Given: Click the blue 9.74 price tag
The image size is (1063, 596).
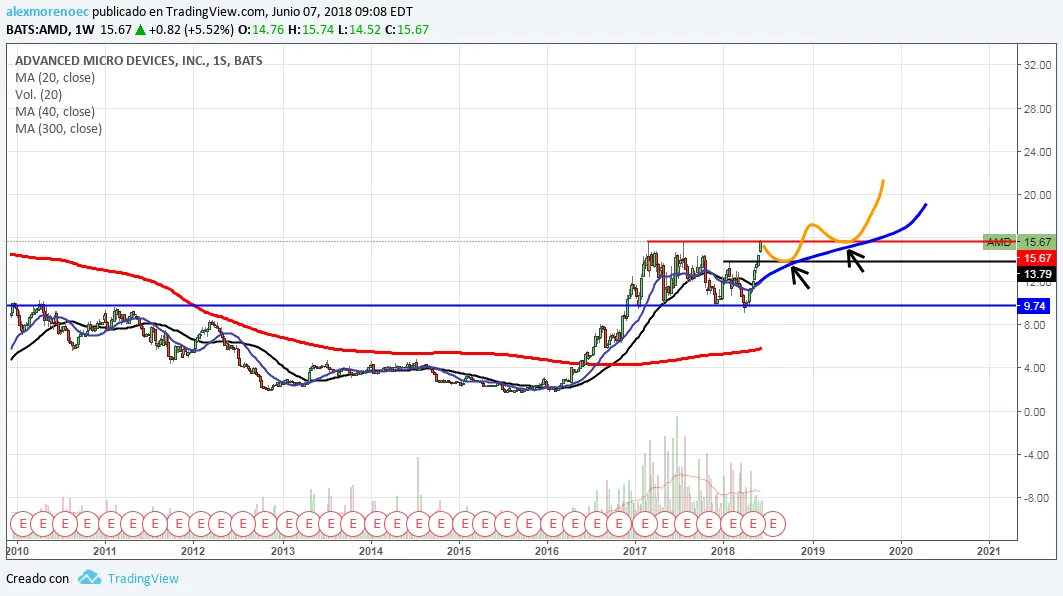Looking at the screenshot, I should (x=1035, y=306).
